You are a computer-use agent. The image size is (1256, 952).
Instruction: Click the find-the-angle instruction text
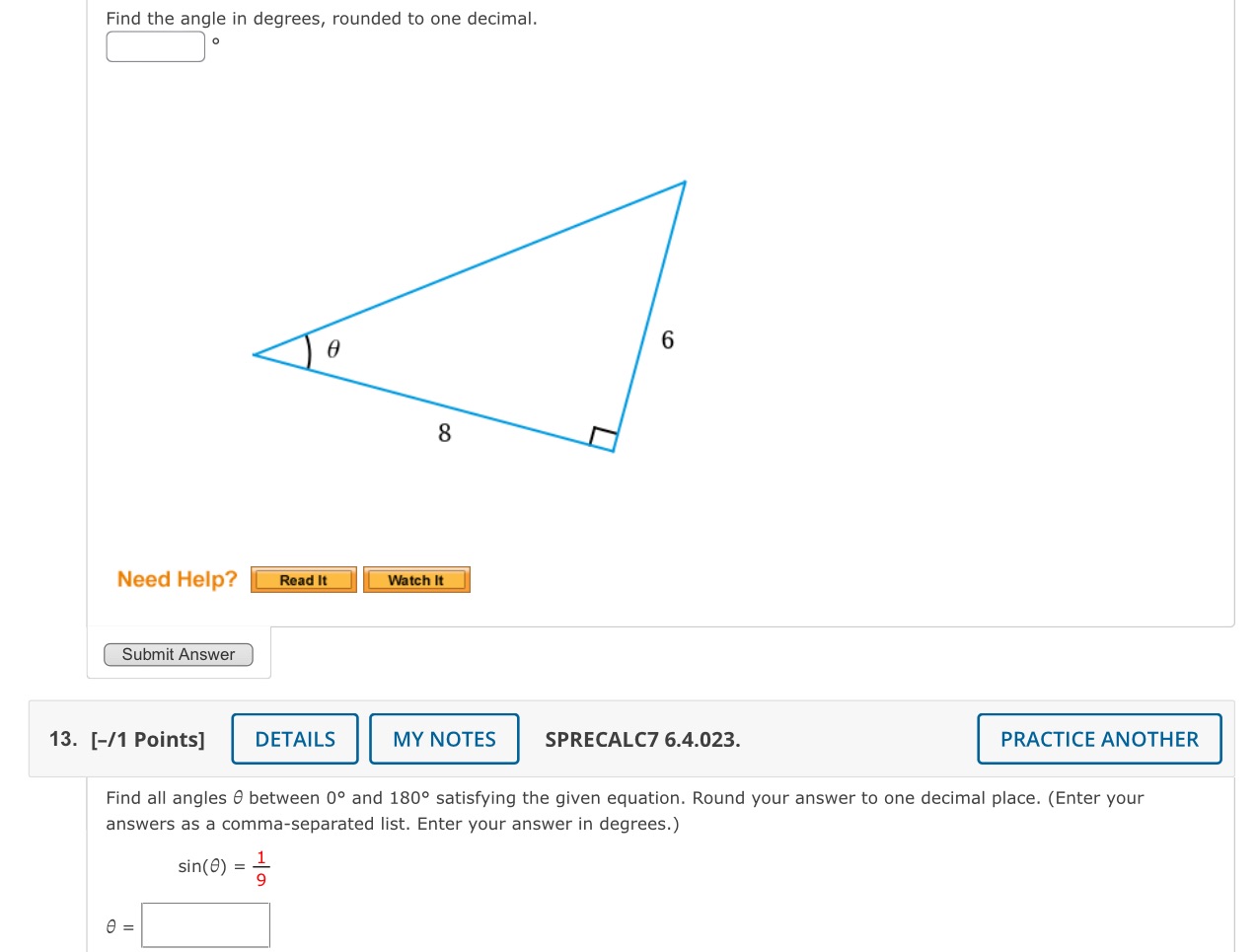320,18
